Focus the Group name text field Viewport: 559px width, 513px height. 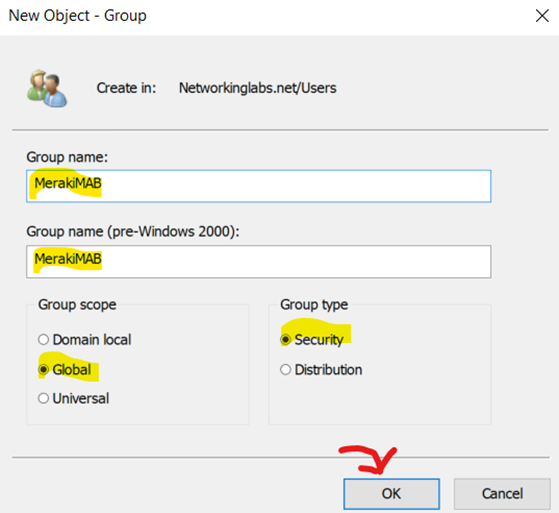click(258, 186)
